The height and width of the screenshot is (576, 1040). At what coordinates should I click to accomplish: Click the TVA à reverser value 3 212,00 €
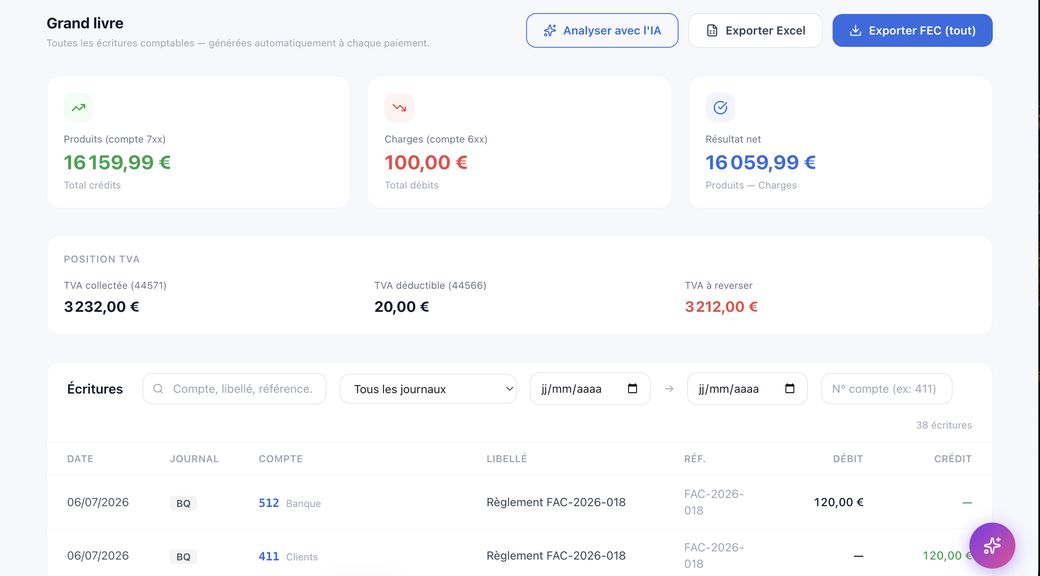pyautogui.click(x=721, y=307)
